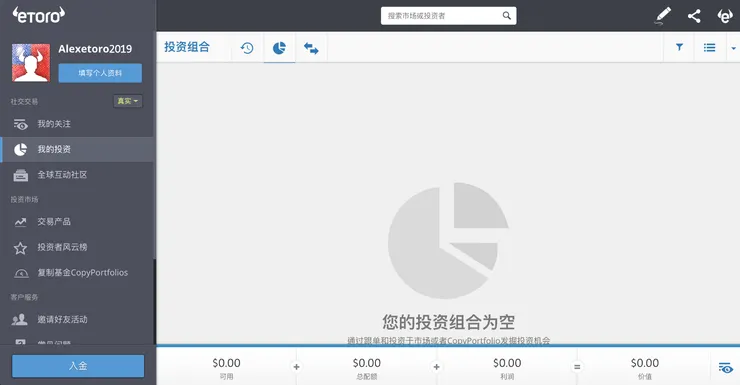Viewport: 740px width, 385px height.
Task: Click the 投资组合 heading
Action: [187, 47]
